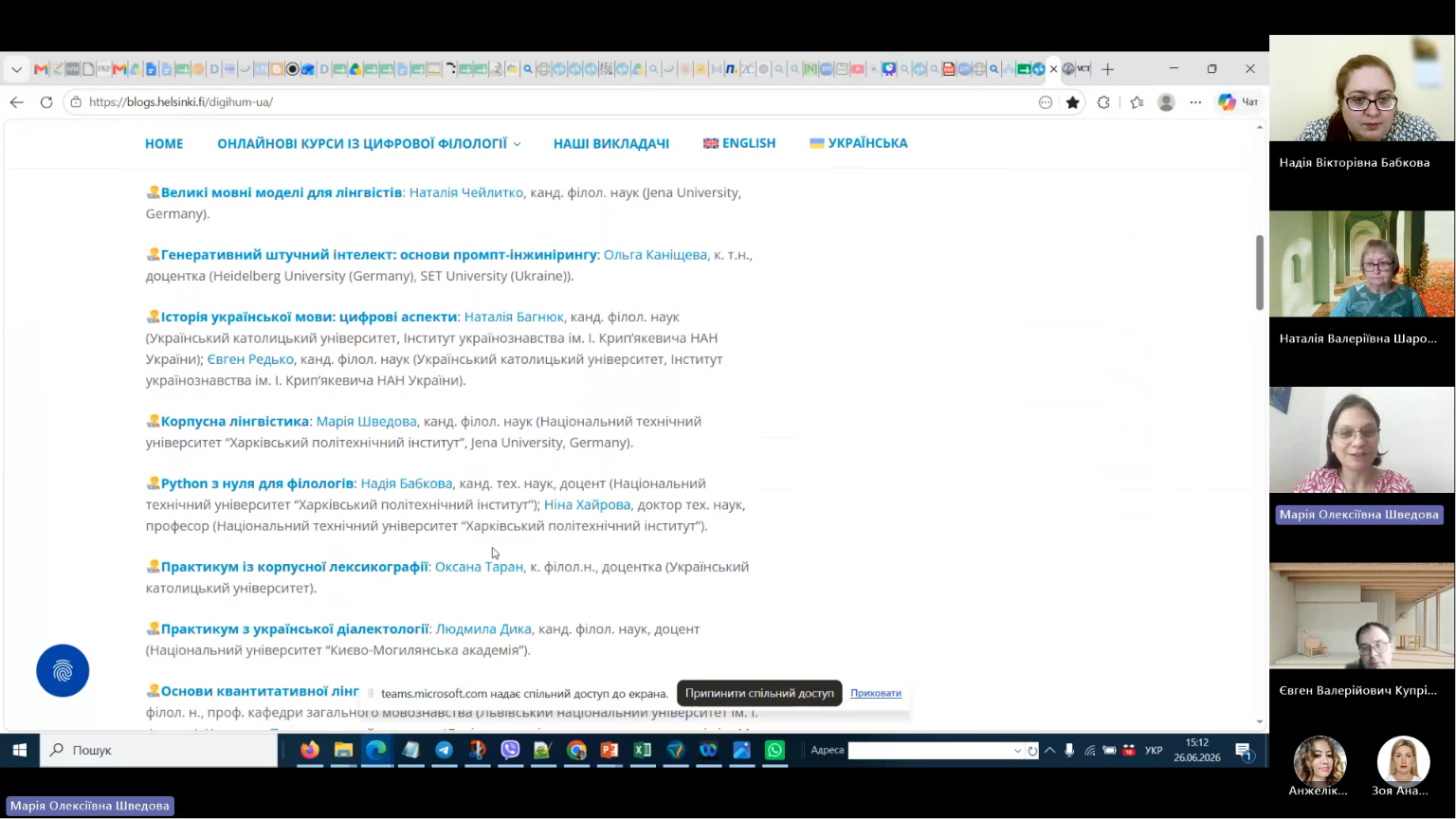Open PowerPoint from the taskbar
The image size is (1456, 819).
(610, 750)
